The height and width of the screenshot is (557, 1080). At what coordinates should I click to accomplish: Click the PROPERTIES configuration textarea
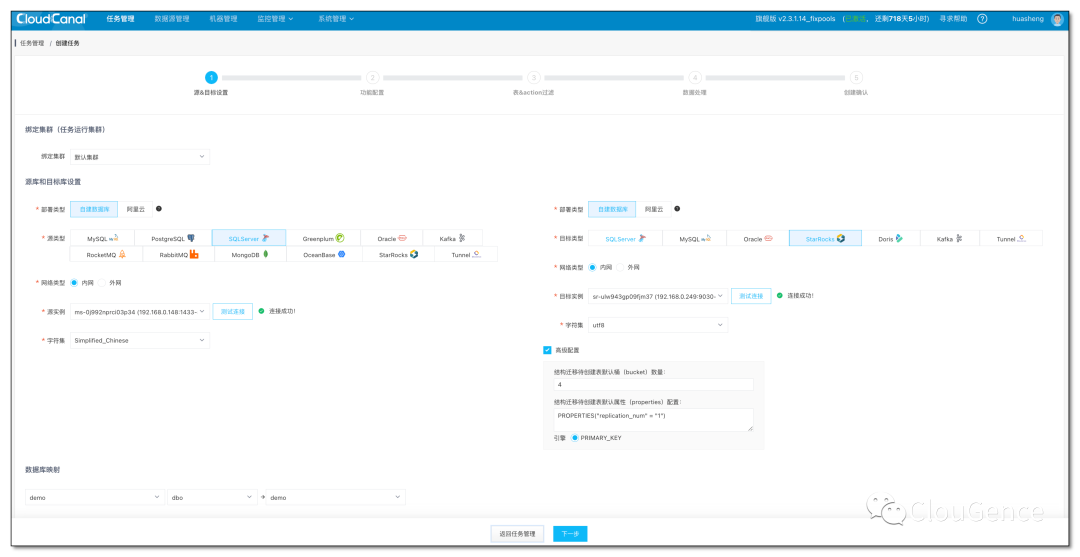pyautogui.click(x=654, y=420)
